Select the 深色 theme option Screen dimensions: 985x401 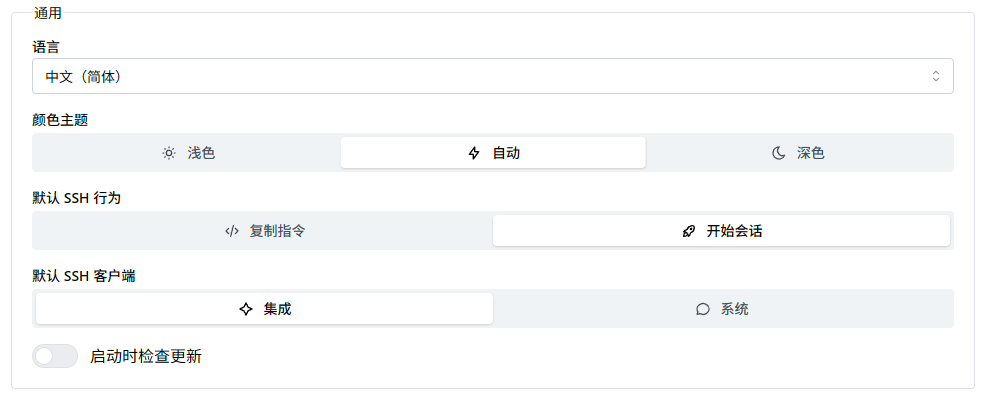pyautogui.click(x=810, y=153)
